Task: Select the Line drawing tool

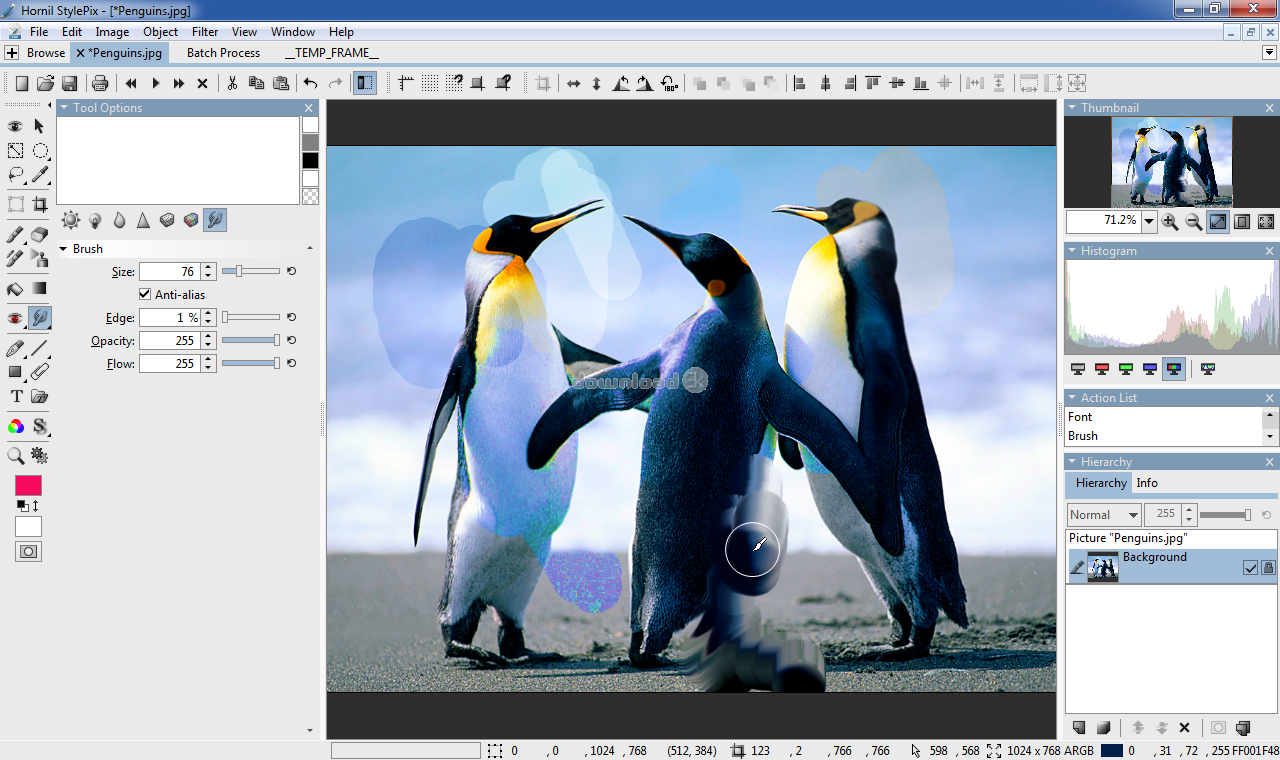Action: click(40, 348)
